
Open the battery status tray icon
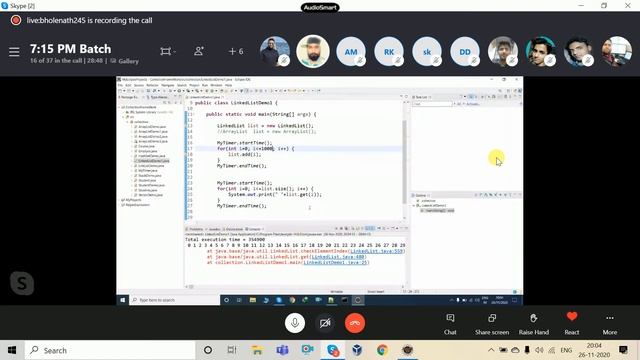point(503,350)
